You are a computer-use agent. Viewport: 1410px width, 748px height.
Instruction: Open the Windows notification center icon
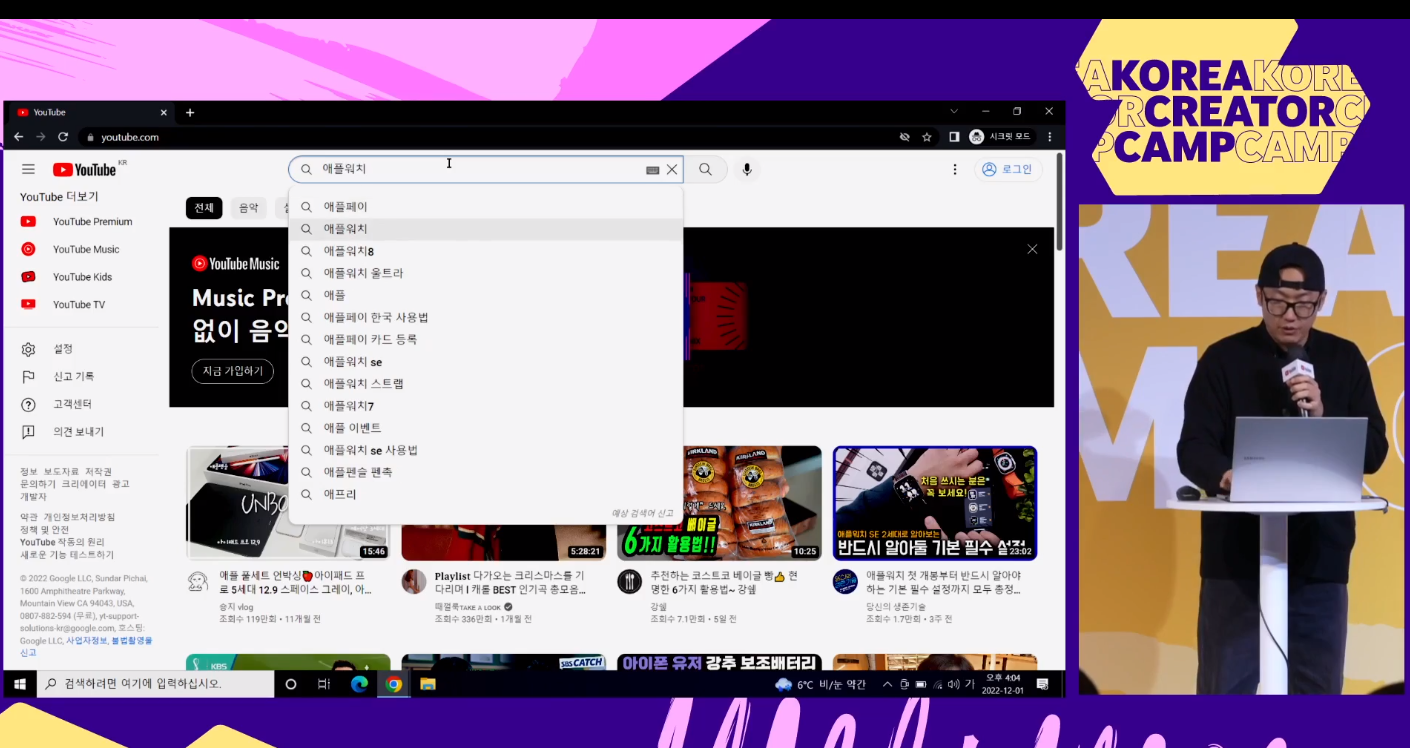[1043, 684]
